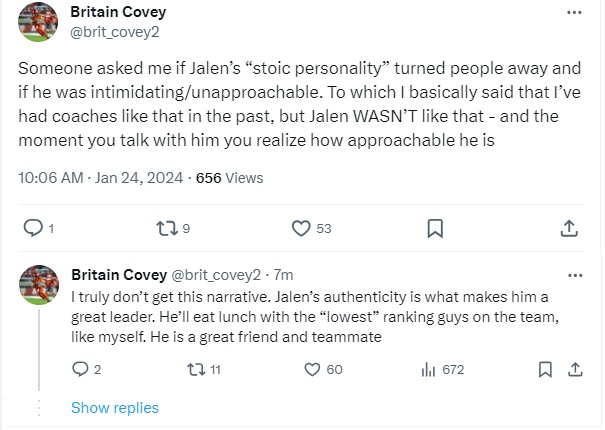This screenshot has height=430, width=605.
Task: Reply to the main Jalen tweet
Action: tap(33, 228)
